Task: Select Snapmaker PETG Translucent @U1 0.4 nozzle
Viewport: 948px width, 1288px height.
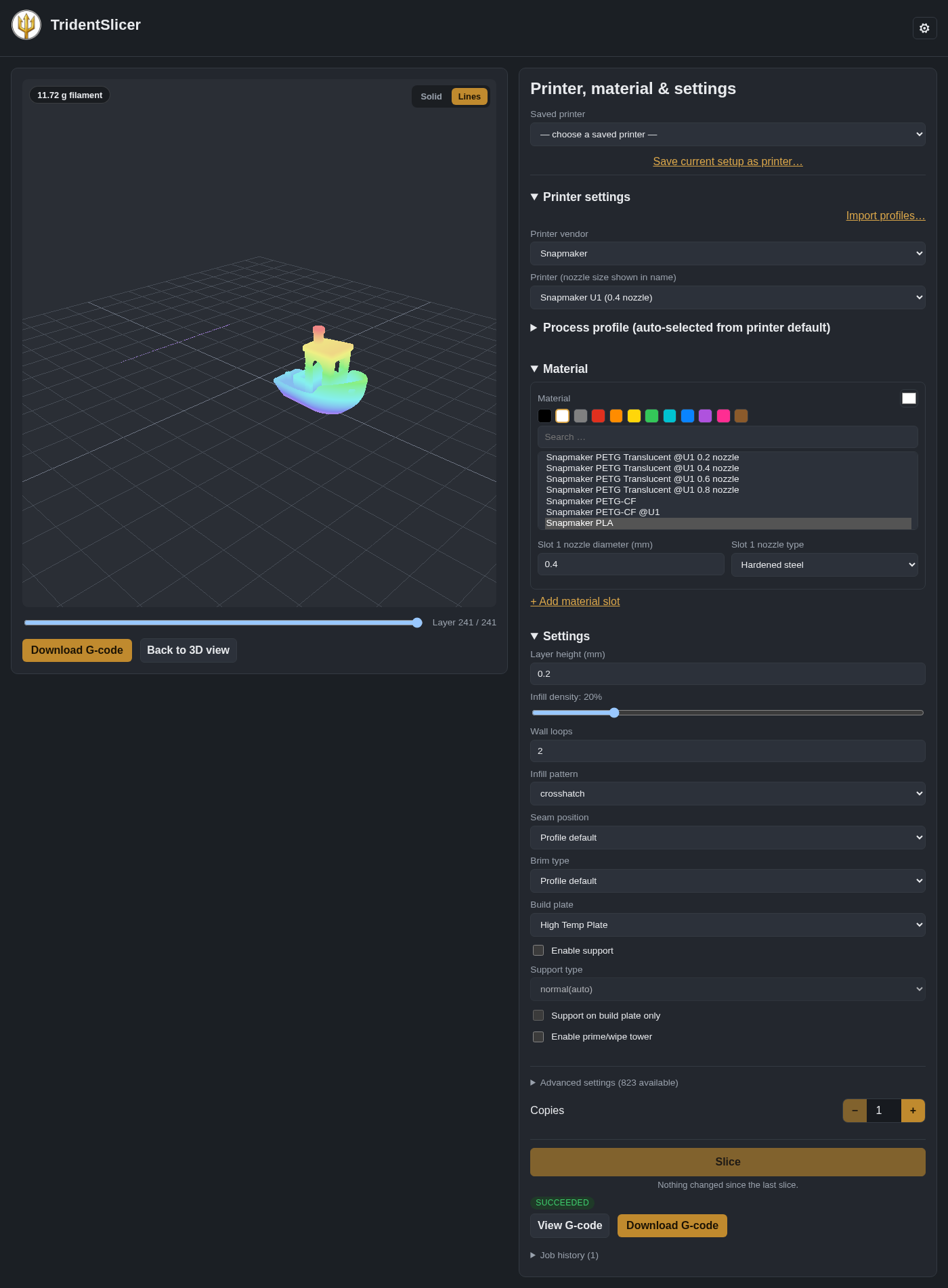Action: pos(728,468)
